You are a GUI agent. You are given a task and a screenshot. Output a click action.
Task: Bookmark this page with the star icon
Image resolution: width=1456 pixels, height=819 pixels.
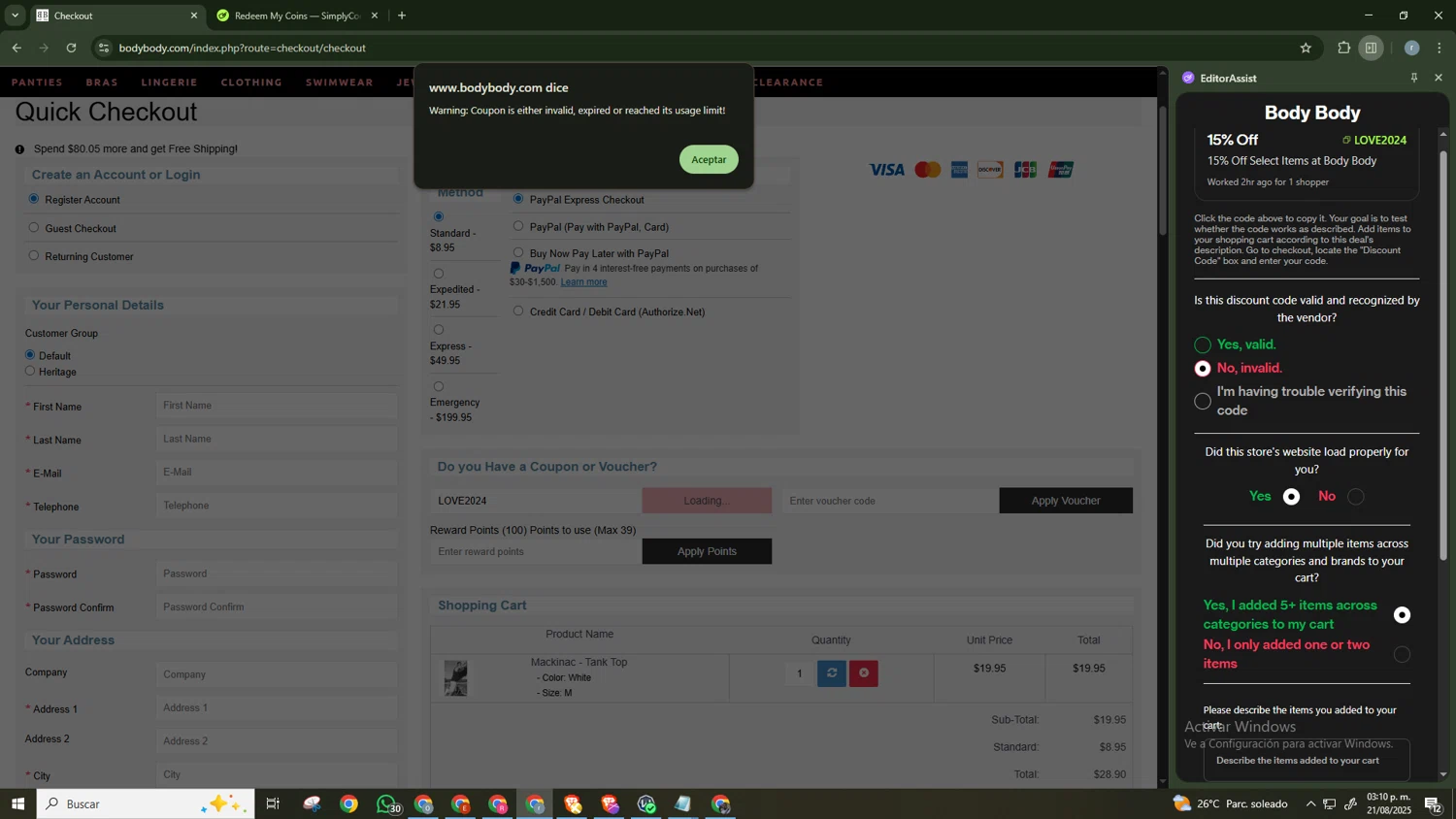tap(1306, 48)
